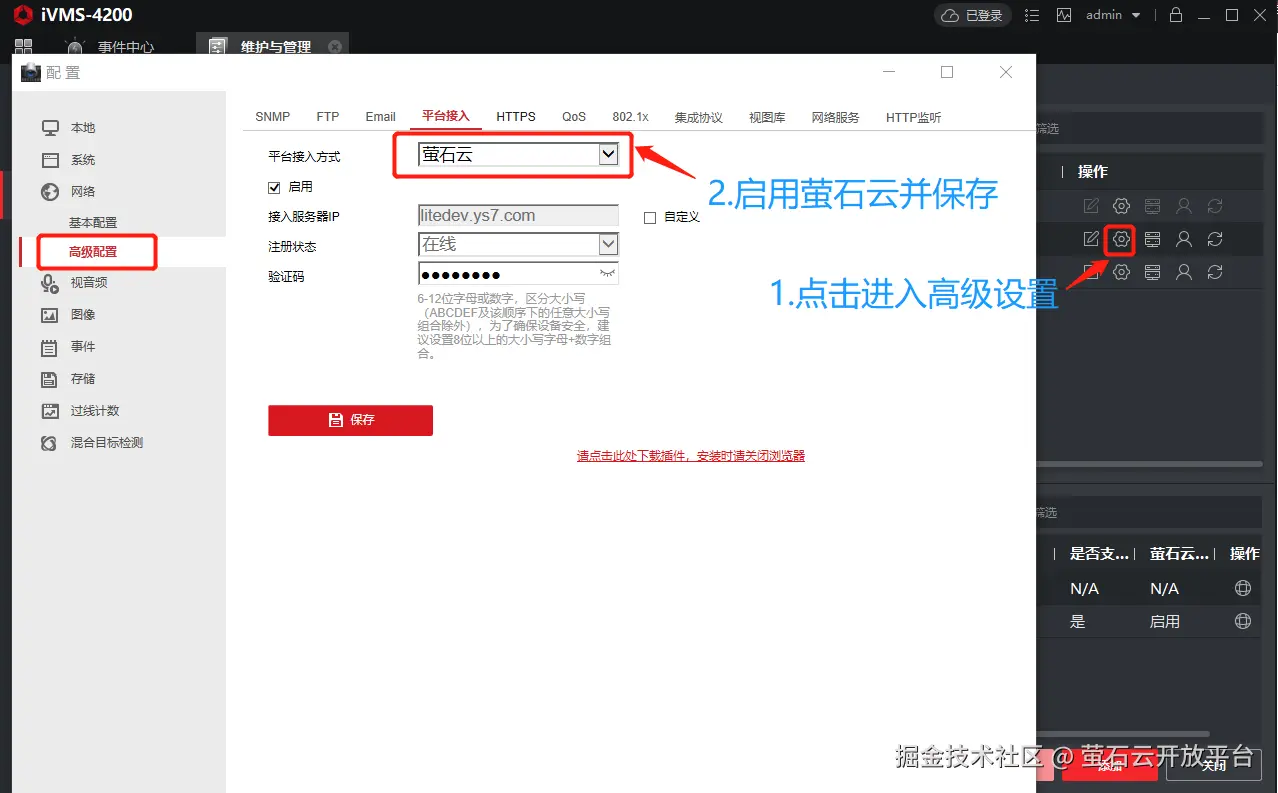Open 高级配置 under 网络
1278x793 pixels.
[93, 252]
